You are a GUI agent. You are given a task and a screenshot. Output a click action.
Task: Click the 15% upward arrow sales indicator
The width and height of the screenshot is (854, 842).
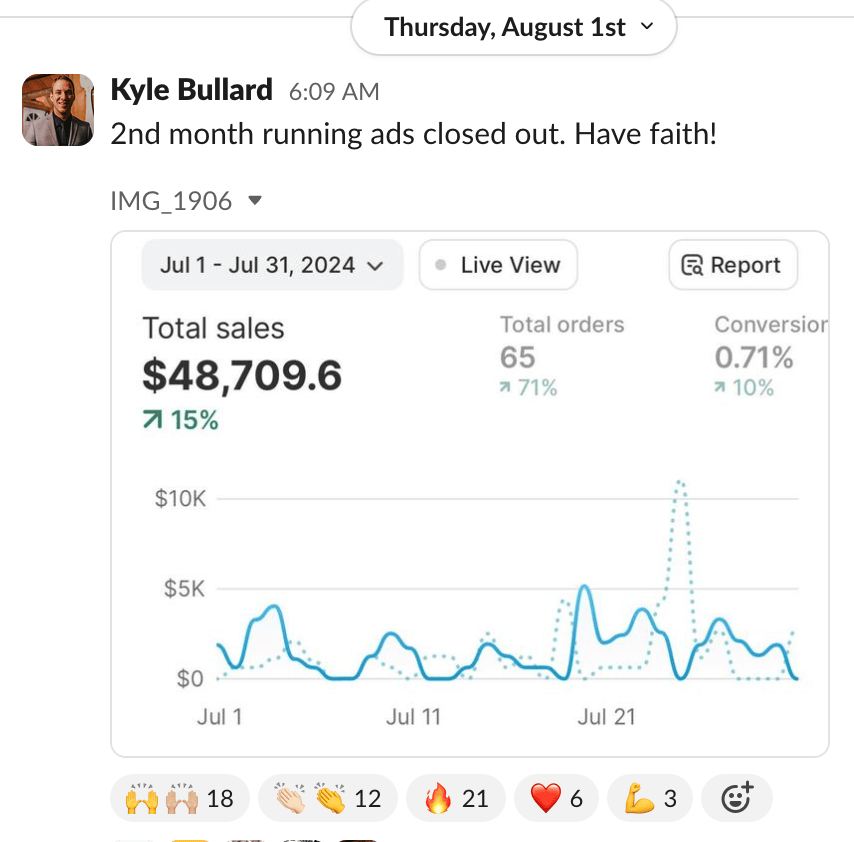click(180, 420)
